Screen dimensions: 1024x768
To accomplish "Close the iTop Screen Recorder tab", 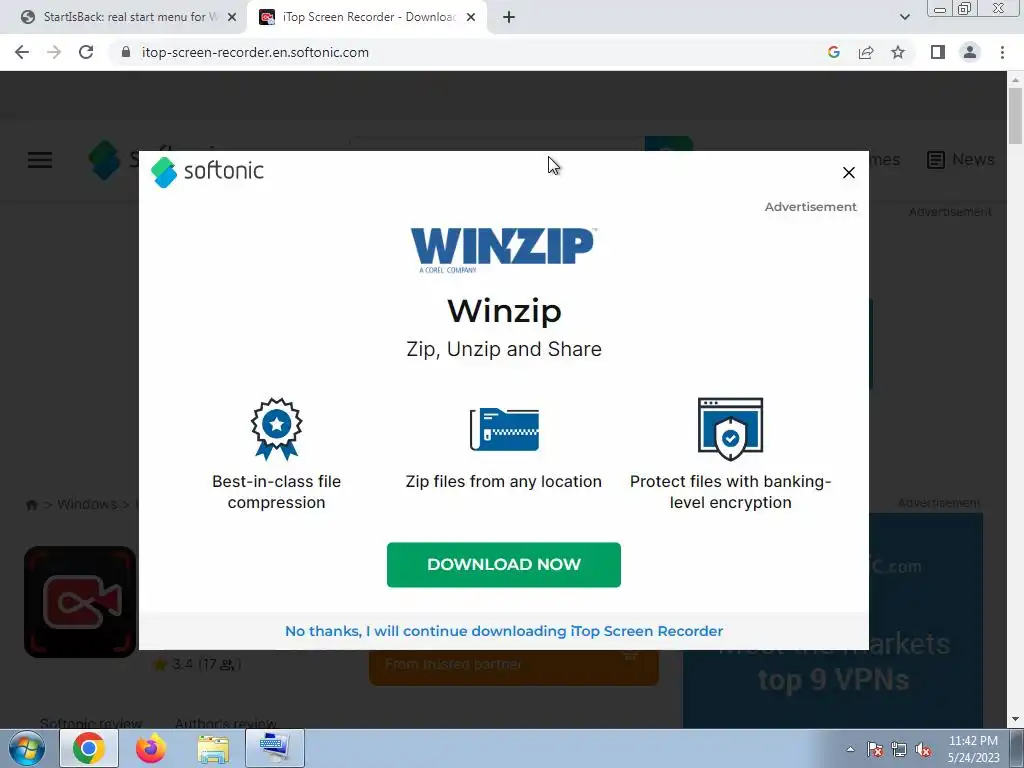I will point(471,18).
